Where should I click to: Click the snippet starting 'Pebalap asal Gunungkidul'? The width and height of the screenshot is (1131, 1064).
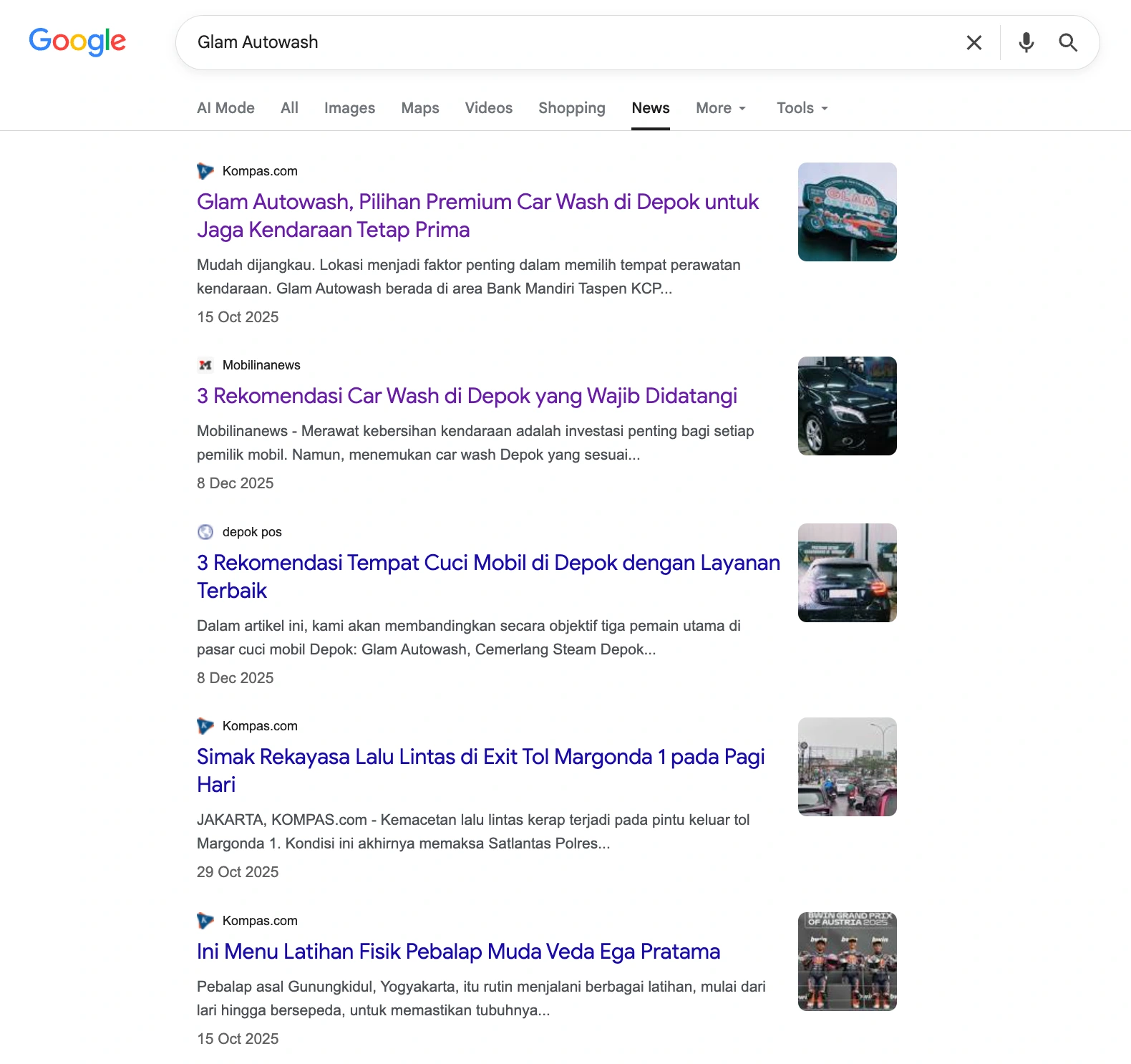tap(481, 998)
